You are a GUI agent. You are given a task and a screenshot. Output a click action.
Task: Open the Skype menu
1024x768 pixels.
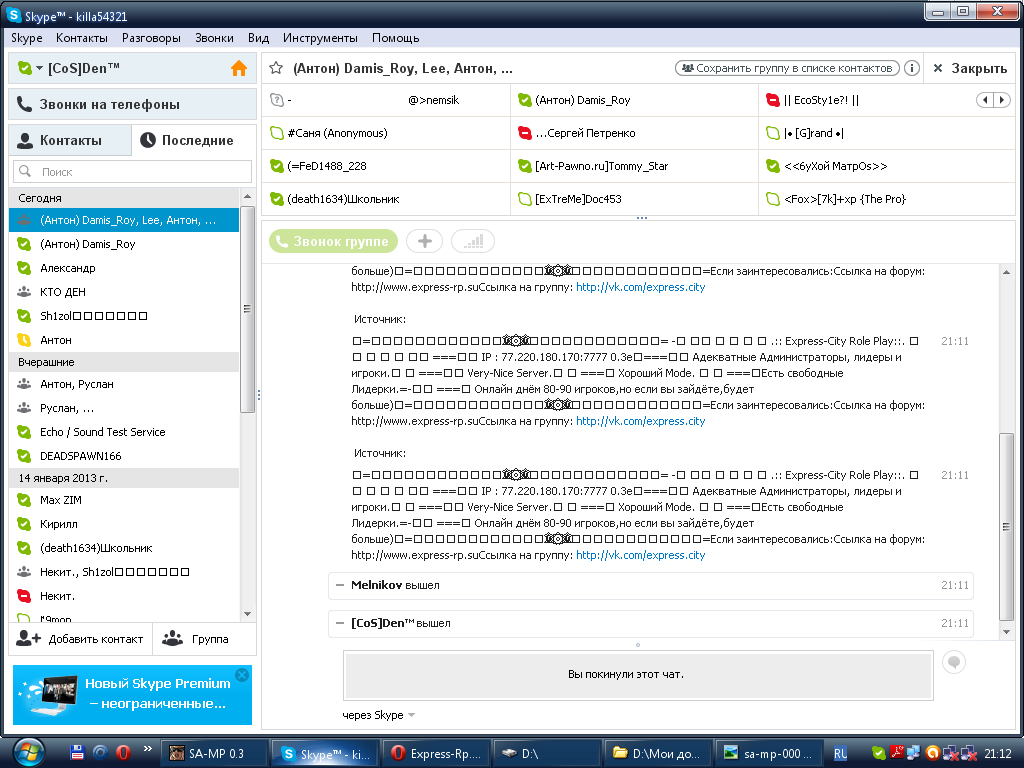[27, 38]
